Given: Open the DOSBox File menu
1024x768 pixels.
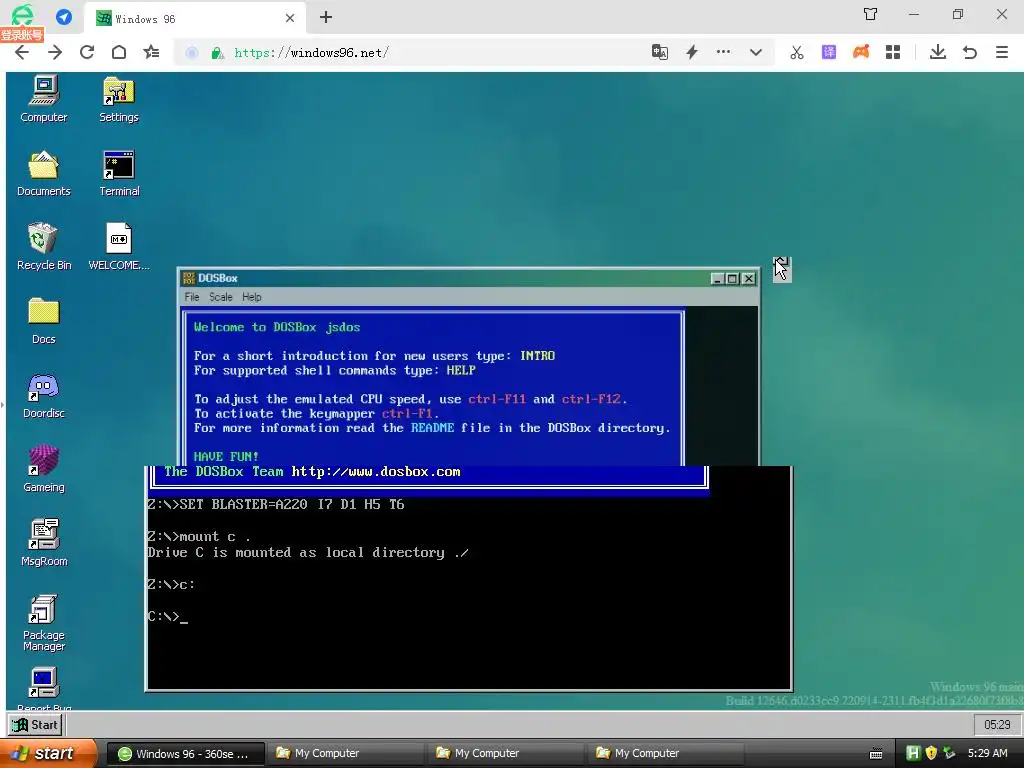Looking at the screenshot, I should pyautogui.click(x=192, y=297).
